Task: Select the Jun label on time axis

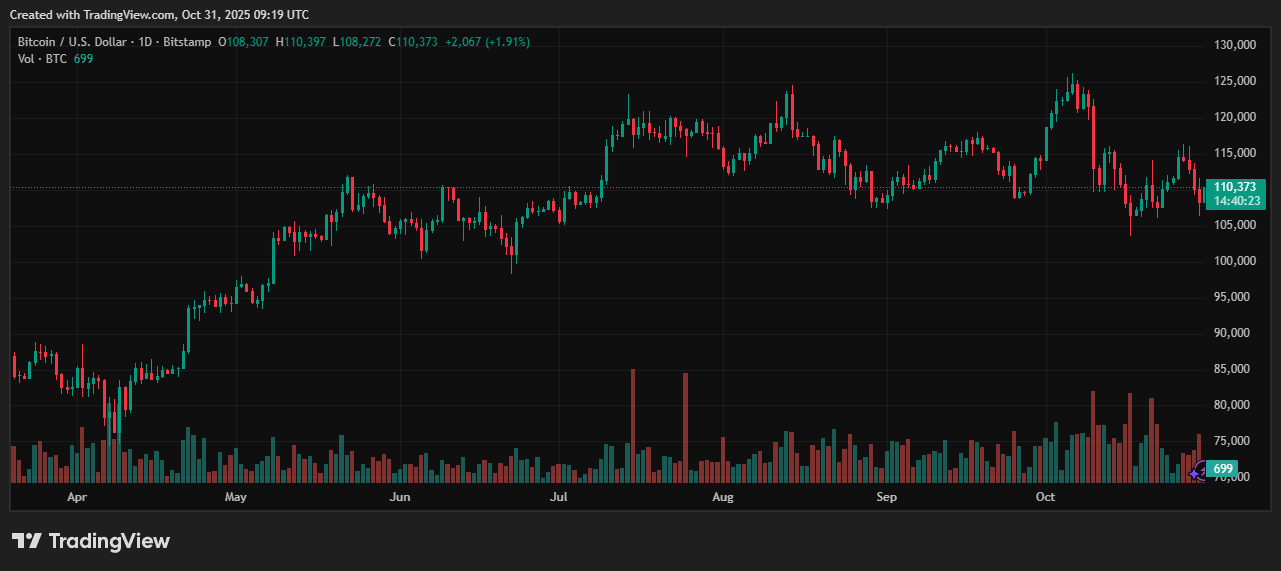Action: [x=399, y=497]
